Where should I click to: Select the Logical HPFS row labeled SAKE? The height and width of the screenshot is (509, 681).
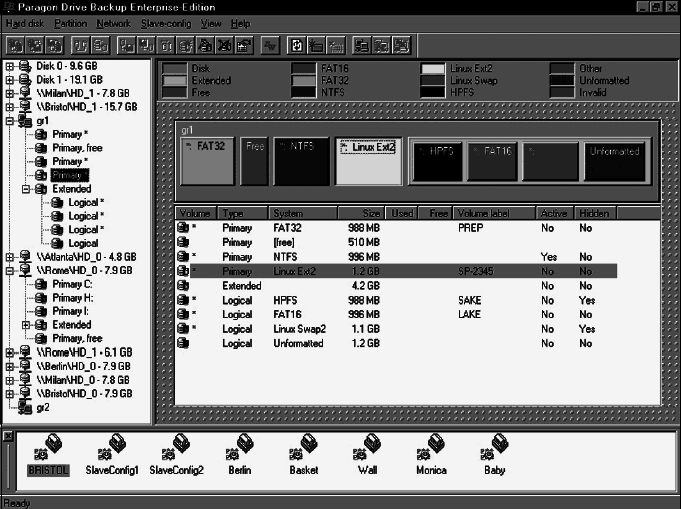click(x=395, y=300)
